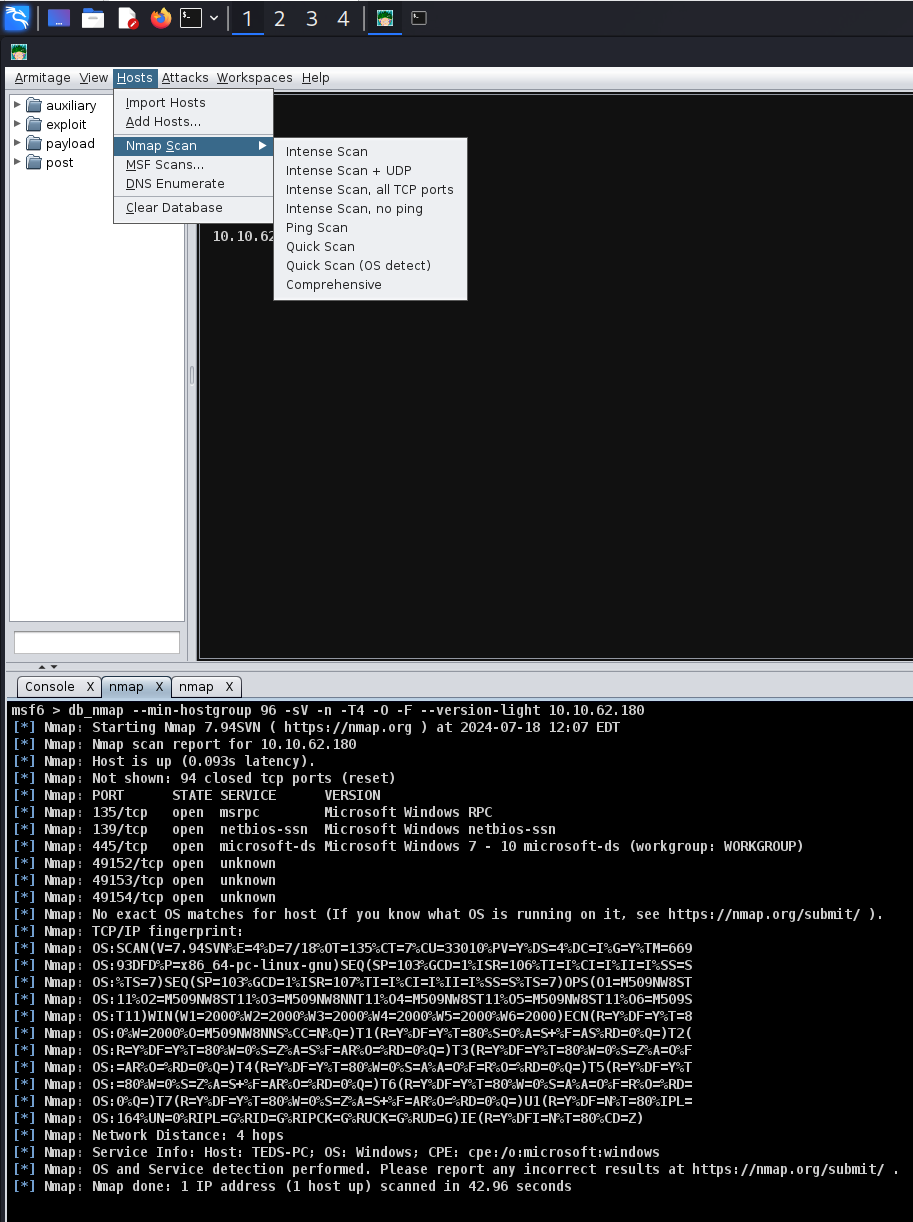Open the Nmap Scan submenu entry
The height and width of the screenshot is (1222, 913).
click(193, 146)
